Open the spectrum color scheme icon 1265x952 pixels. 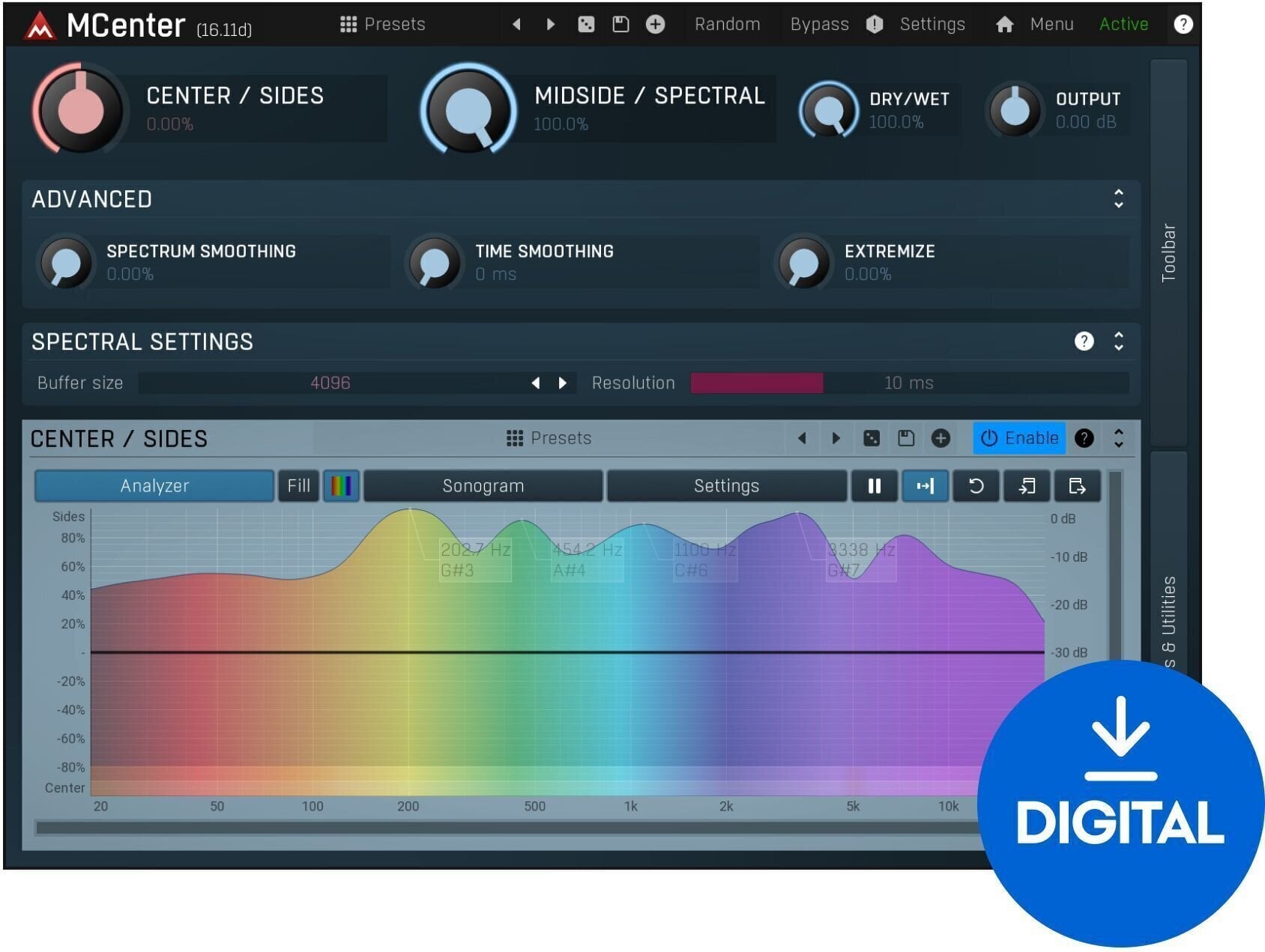point(341,486)
